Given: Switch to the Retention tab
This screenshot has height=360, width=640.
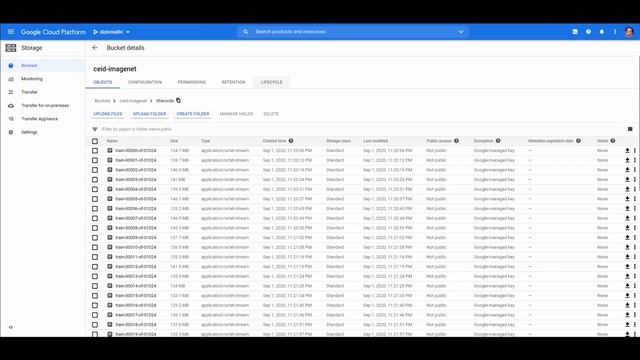Looking at the screenshot, I should [233, 82].
